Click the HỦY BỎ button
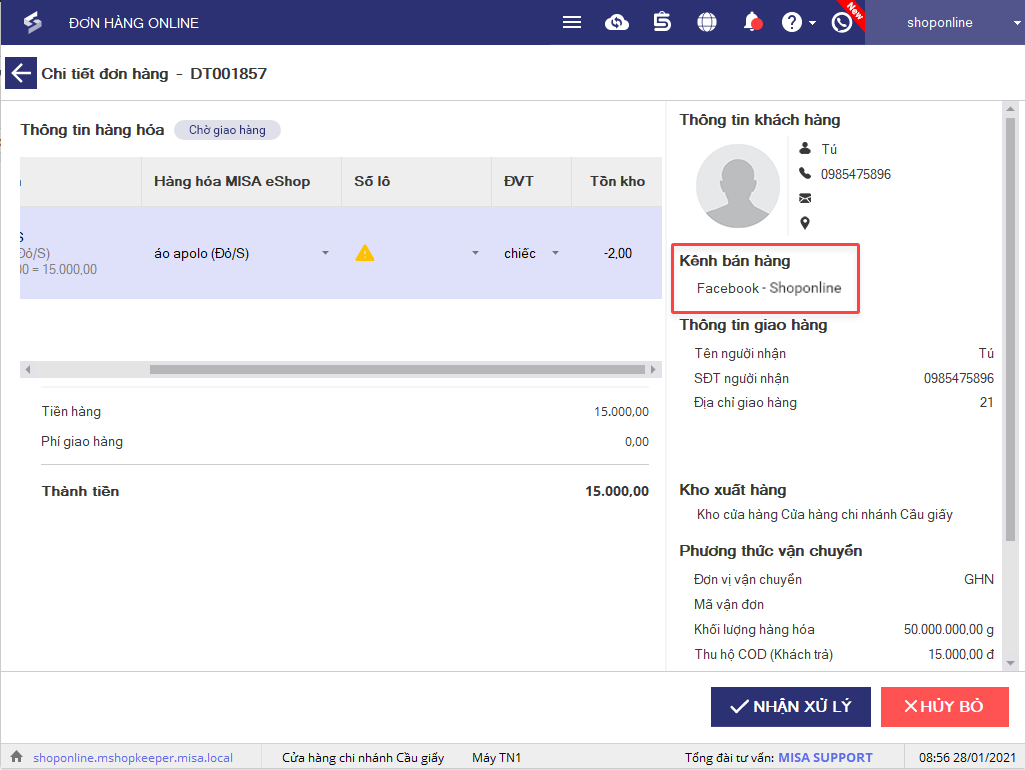The width and height of the screenshot is (1025, 770). [945, 707]
